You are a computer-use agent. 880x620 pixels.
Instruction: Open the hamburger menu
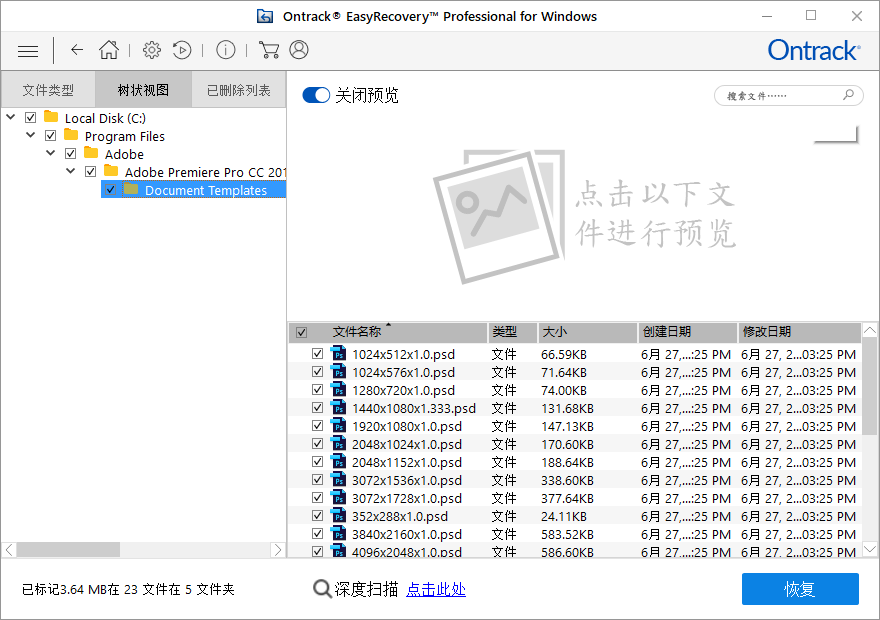click(28, 51)
